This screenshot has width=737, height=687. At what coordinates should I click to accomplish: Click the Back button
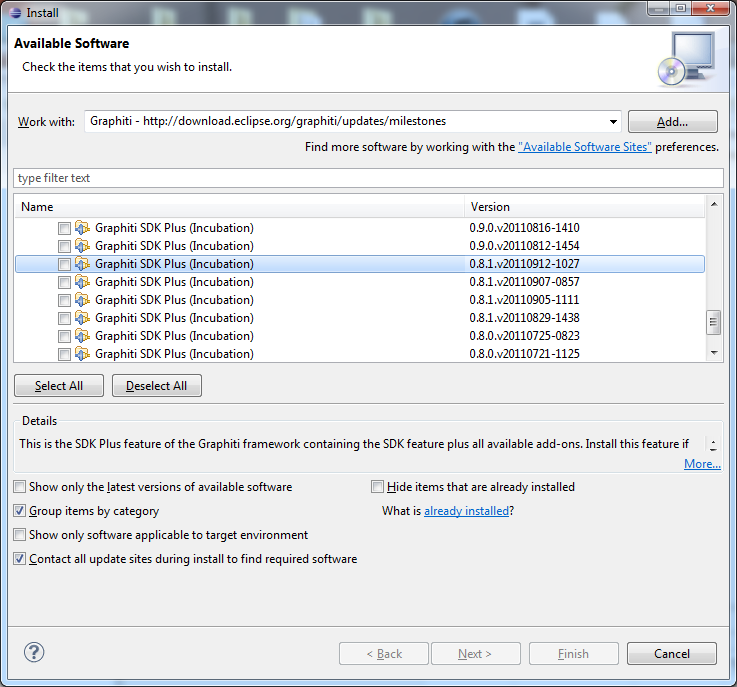384,654
